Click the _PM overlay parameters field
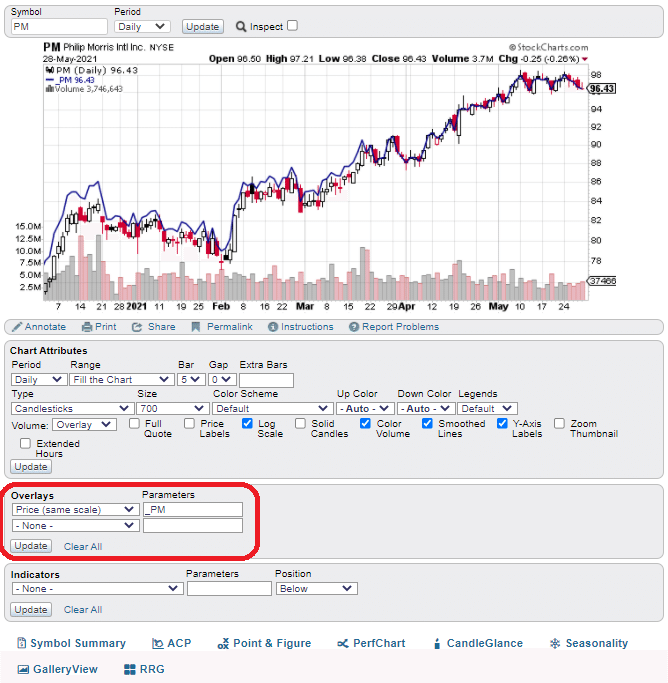Screen dimensions: 668x683 point(193,510)
